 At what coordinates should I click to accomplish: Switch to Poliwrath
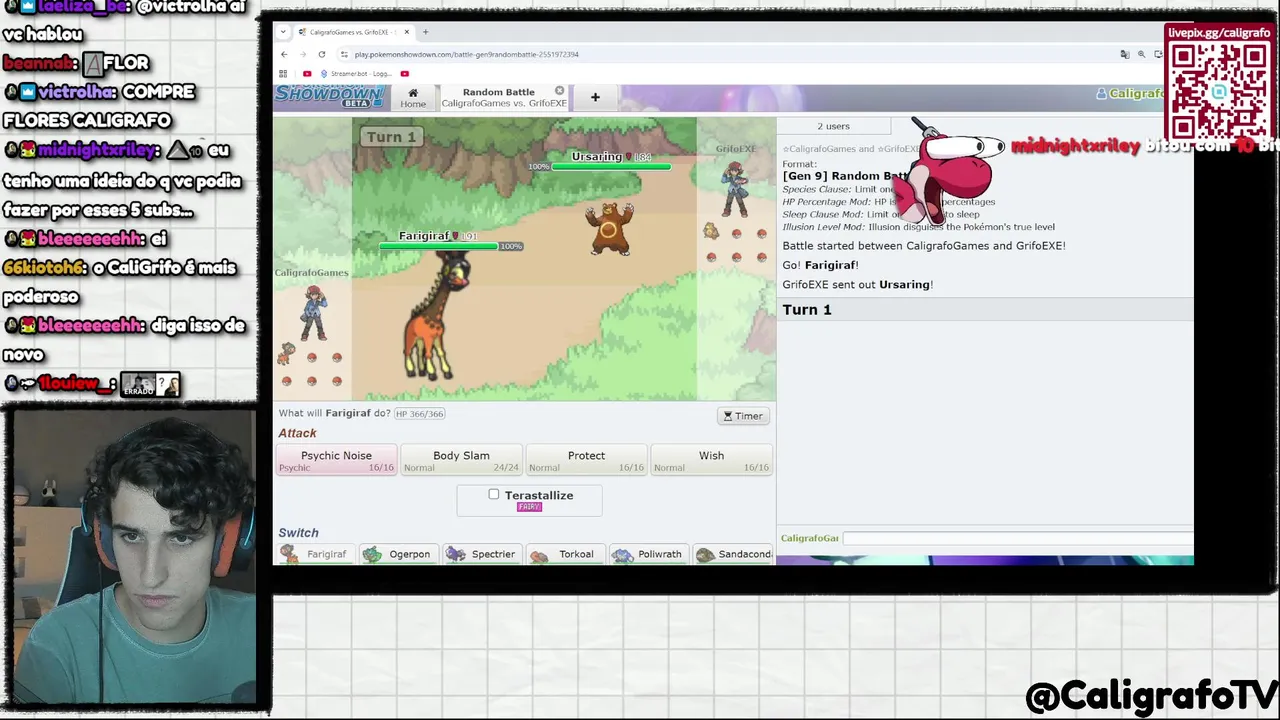click(648, 554)
